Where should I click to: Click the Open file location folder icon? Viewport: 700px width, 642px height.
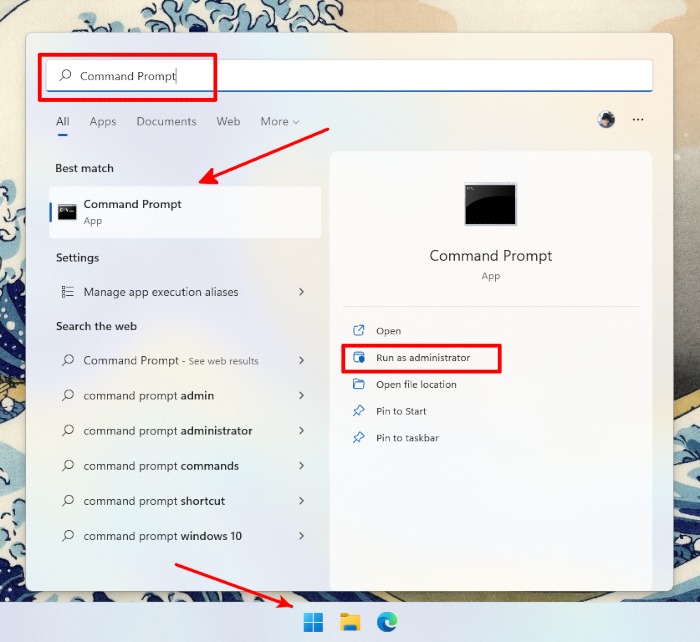(x=358, y=384)
